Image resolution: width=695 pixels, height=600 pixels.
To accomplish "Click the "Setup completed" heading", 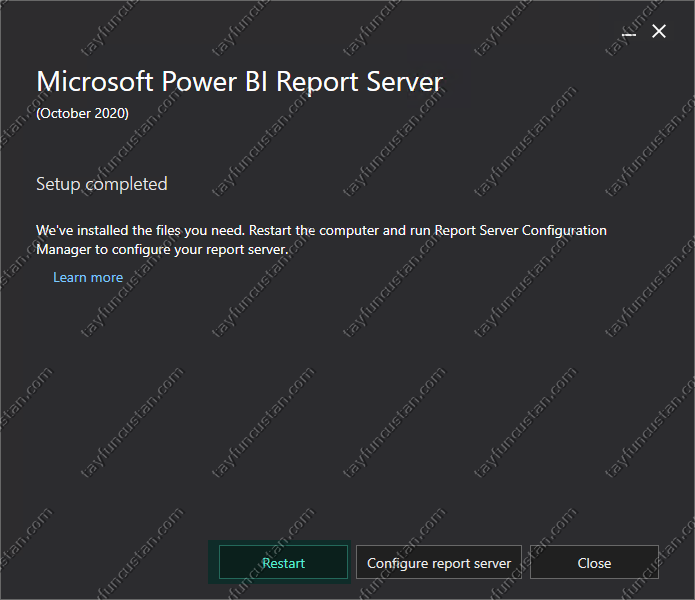I will 102,184.
